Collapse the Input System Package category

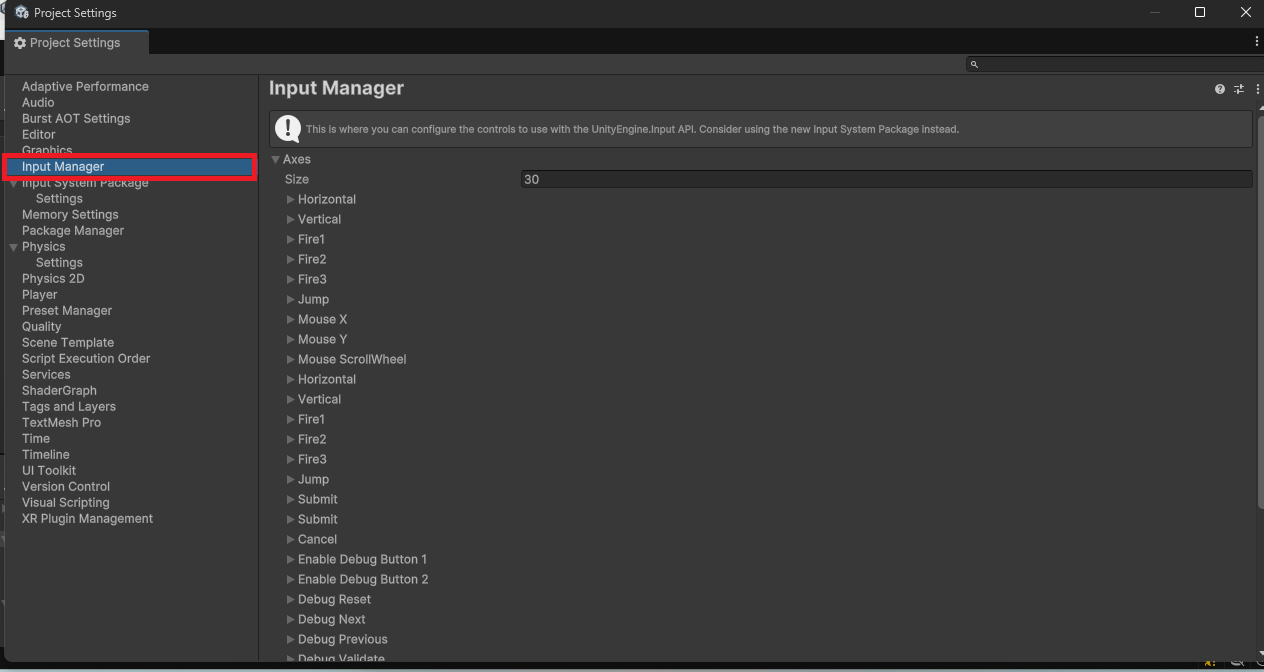click(12, 182)
